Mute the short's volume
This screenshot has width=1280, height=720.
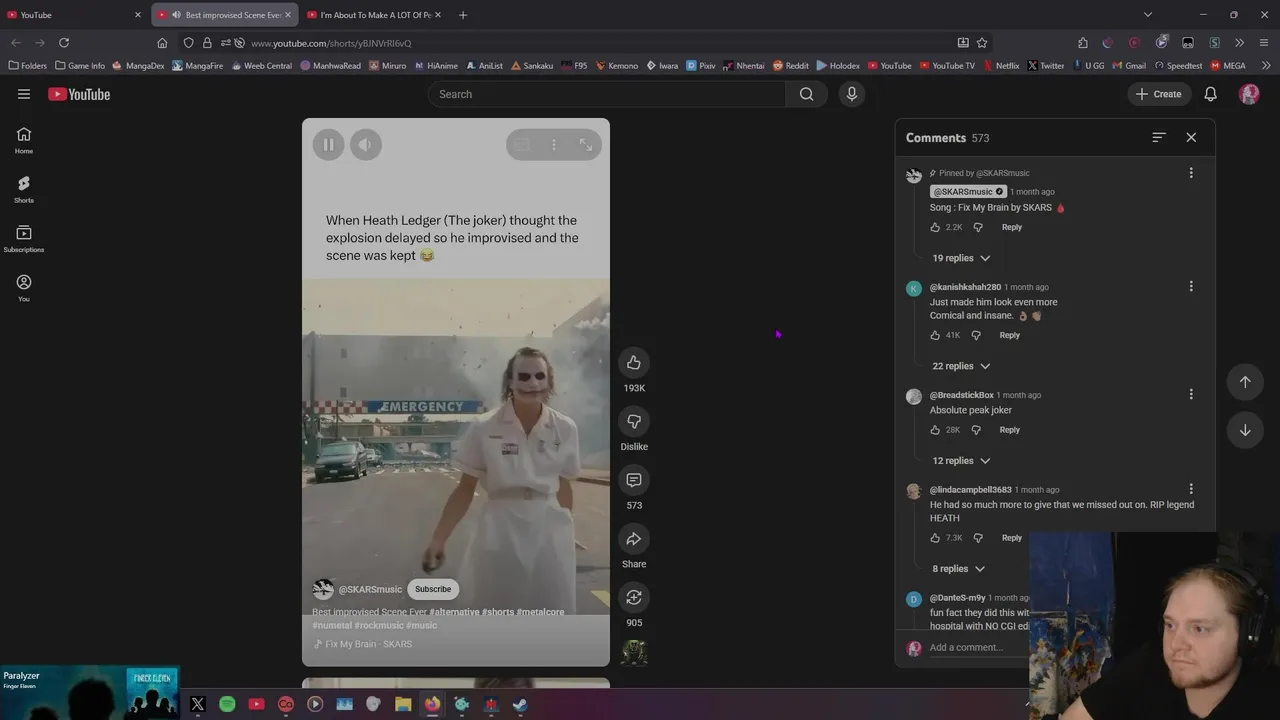click(365, 145)
